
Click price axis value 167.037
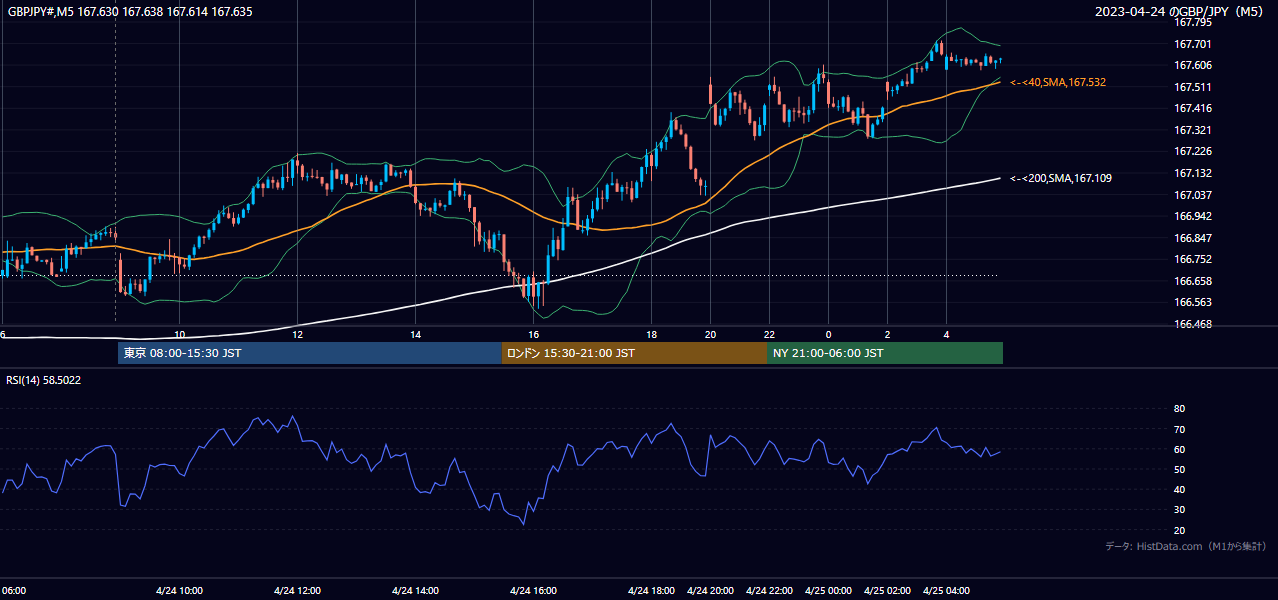tap(1192, 195)
